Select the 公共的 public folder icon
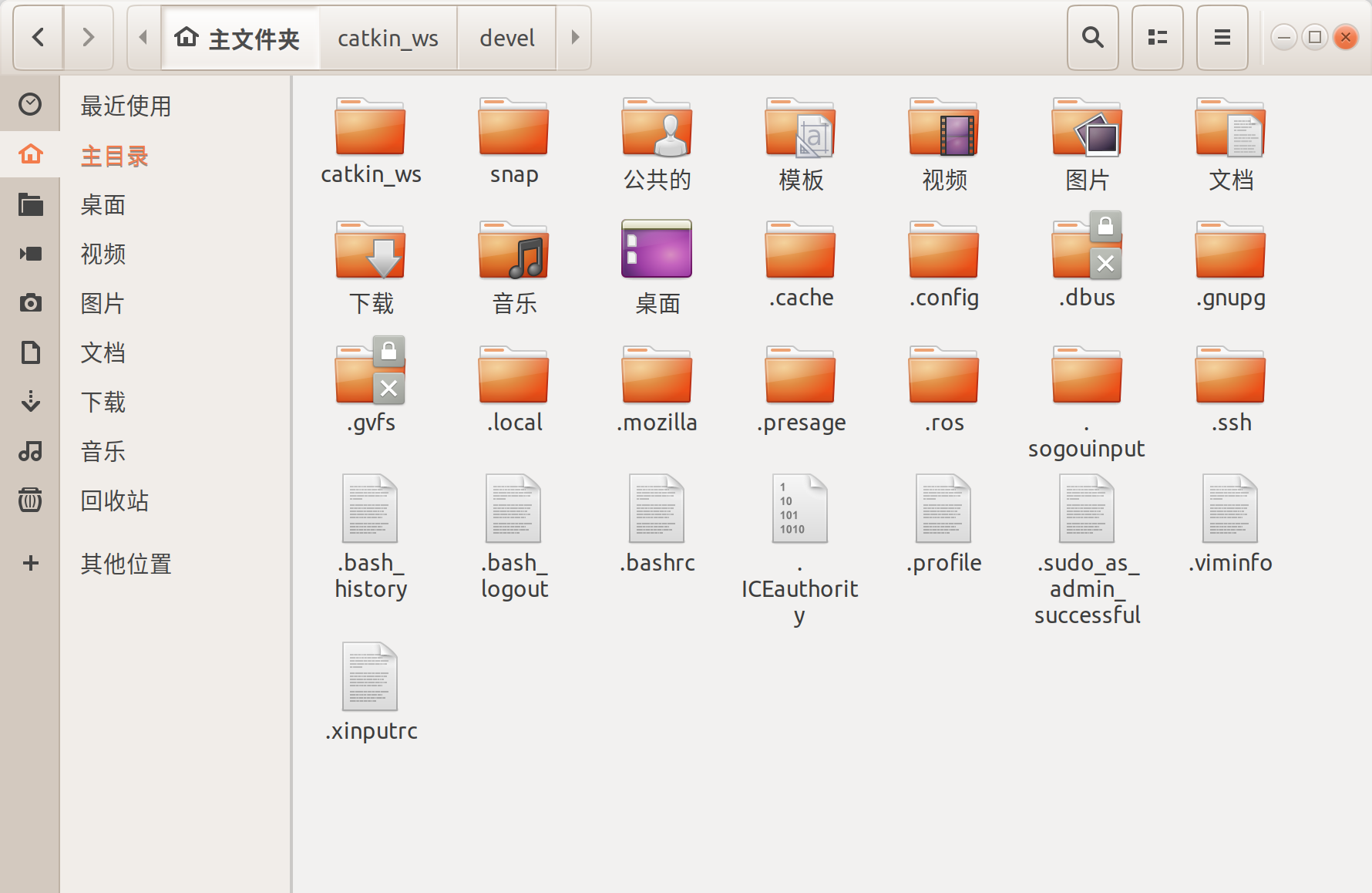This screenshot has width=1372, height=893. point(657,126)
